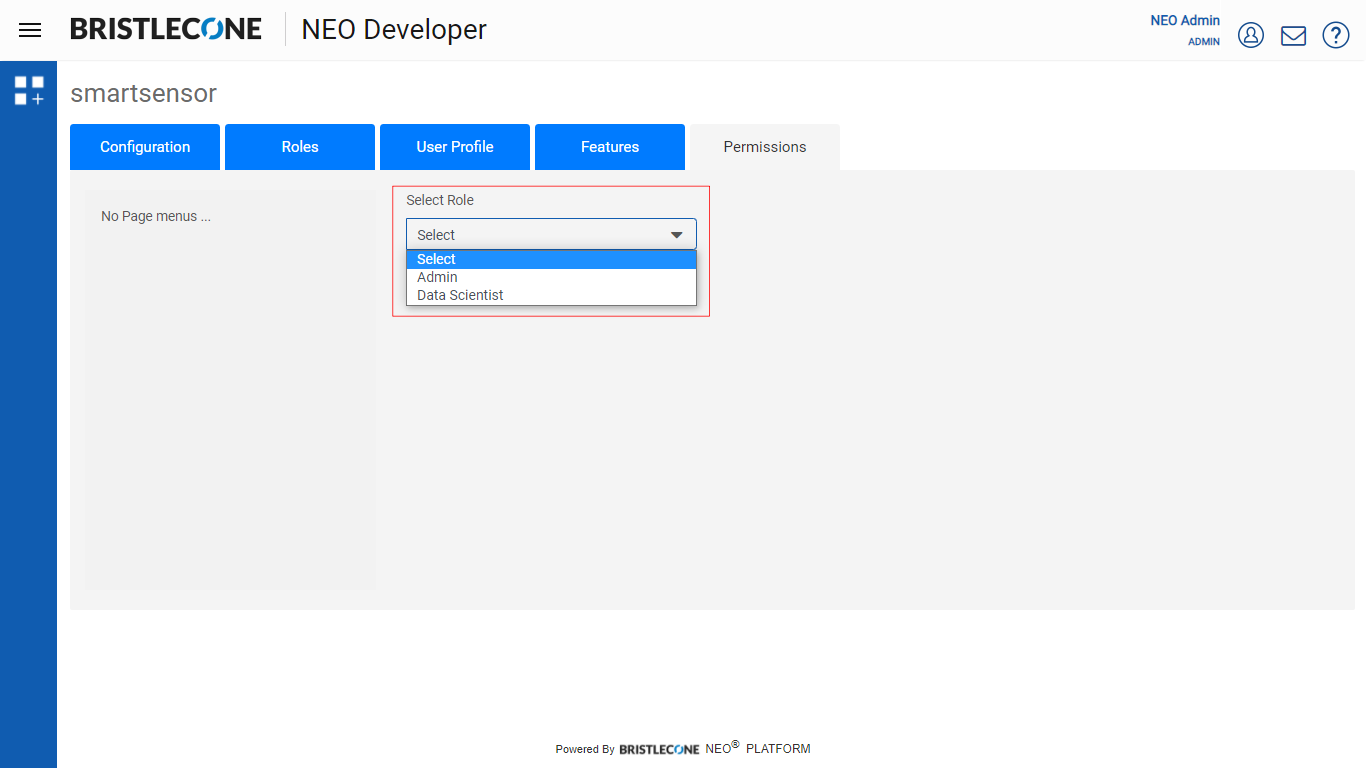Collapse the Select Role dropdown box

tap(551, 234)
